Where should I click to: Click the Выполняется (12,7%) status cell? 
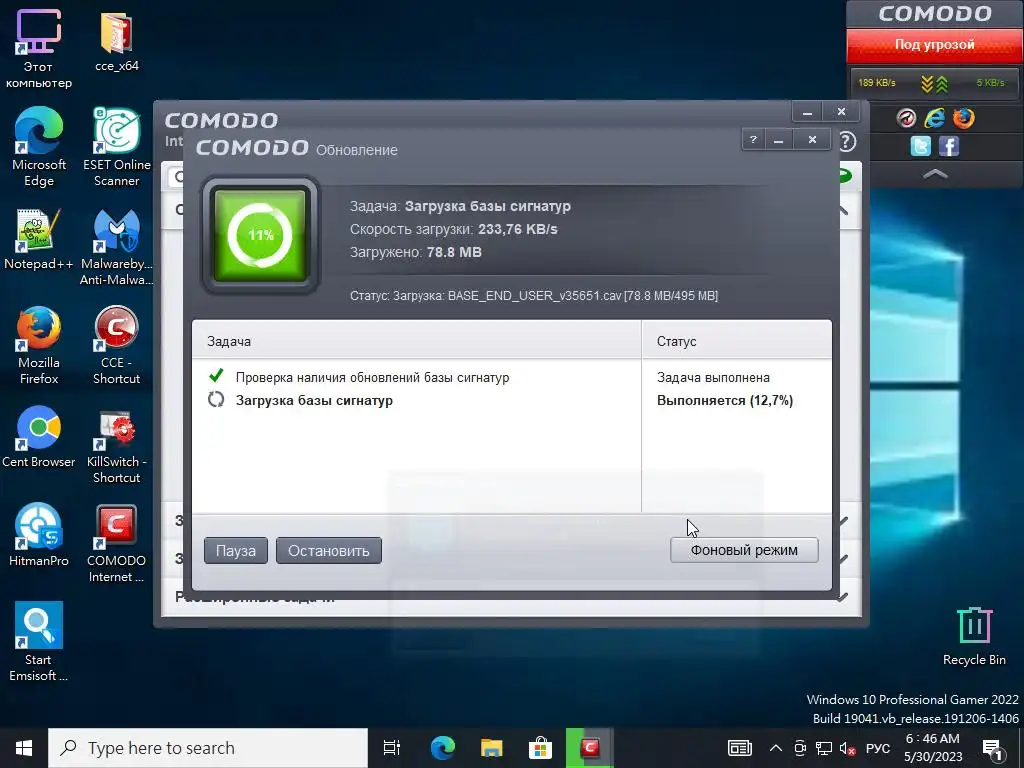(x=725, y=400)
